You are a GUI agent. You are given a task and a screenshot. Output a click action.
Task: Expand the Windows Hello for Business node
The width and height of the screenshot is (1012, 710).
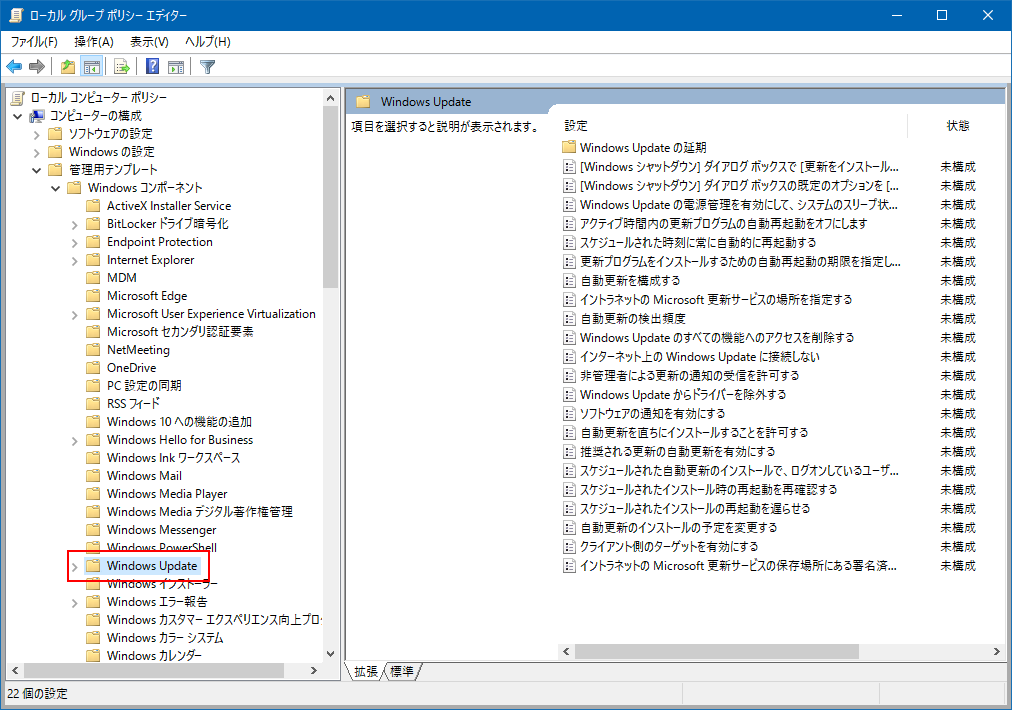click(74, 441)
